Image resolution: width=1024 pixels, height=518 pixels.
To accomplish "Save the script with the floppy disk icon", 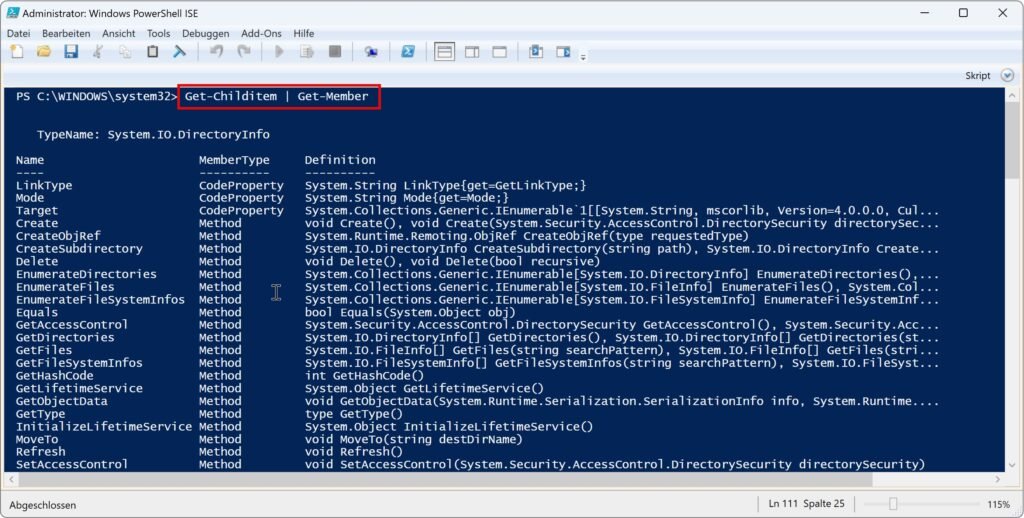I will tap(71, 52).
